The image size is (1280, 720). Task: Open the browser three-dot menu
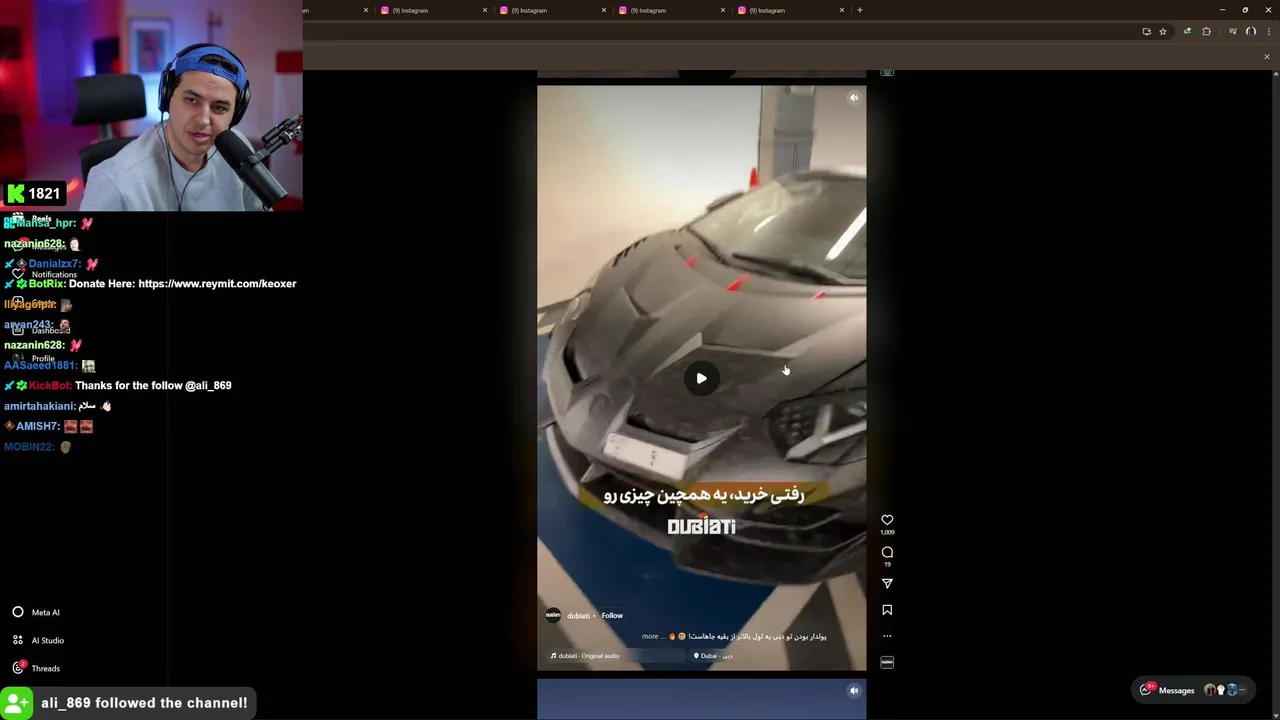point(1267,32)
